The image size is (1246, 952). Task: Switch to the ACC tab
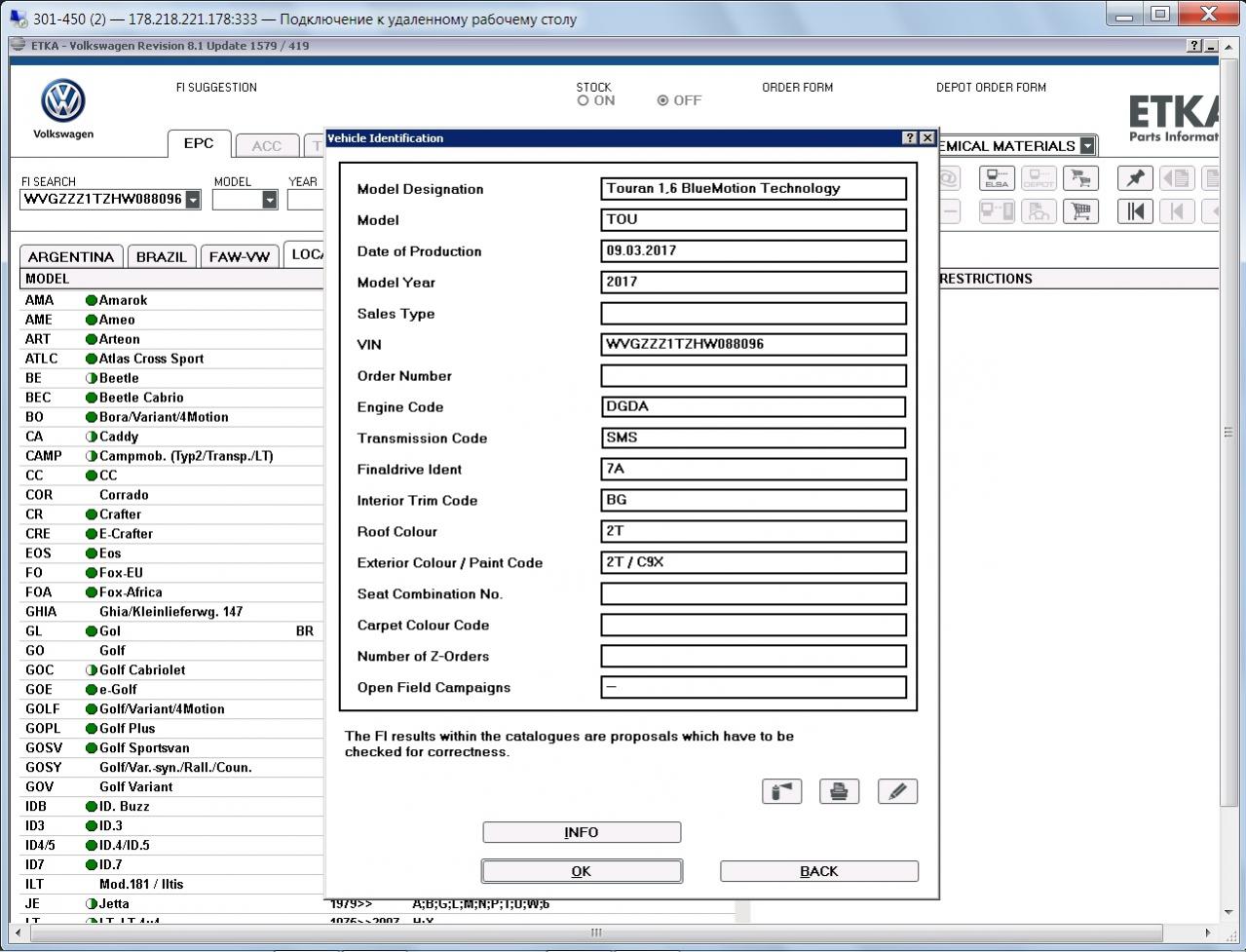click(266, 146)
